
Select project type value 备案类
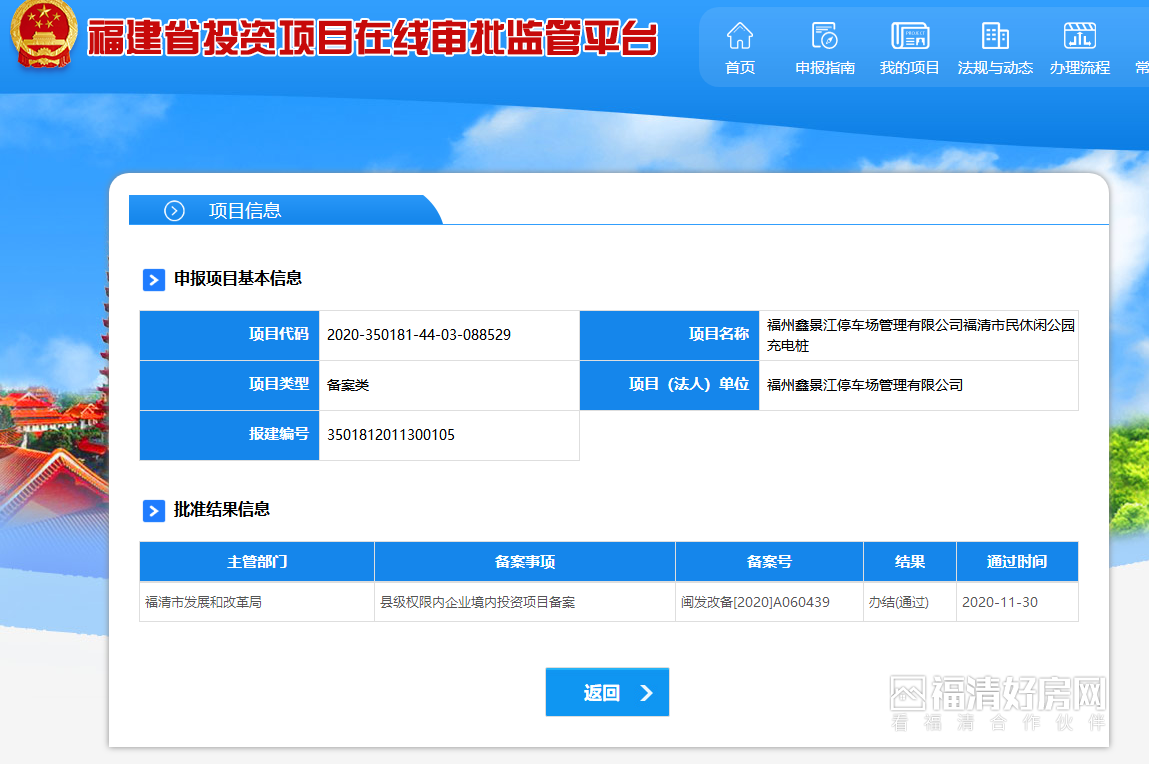(x=348, y=385)
